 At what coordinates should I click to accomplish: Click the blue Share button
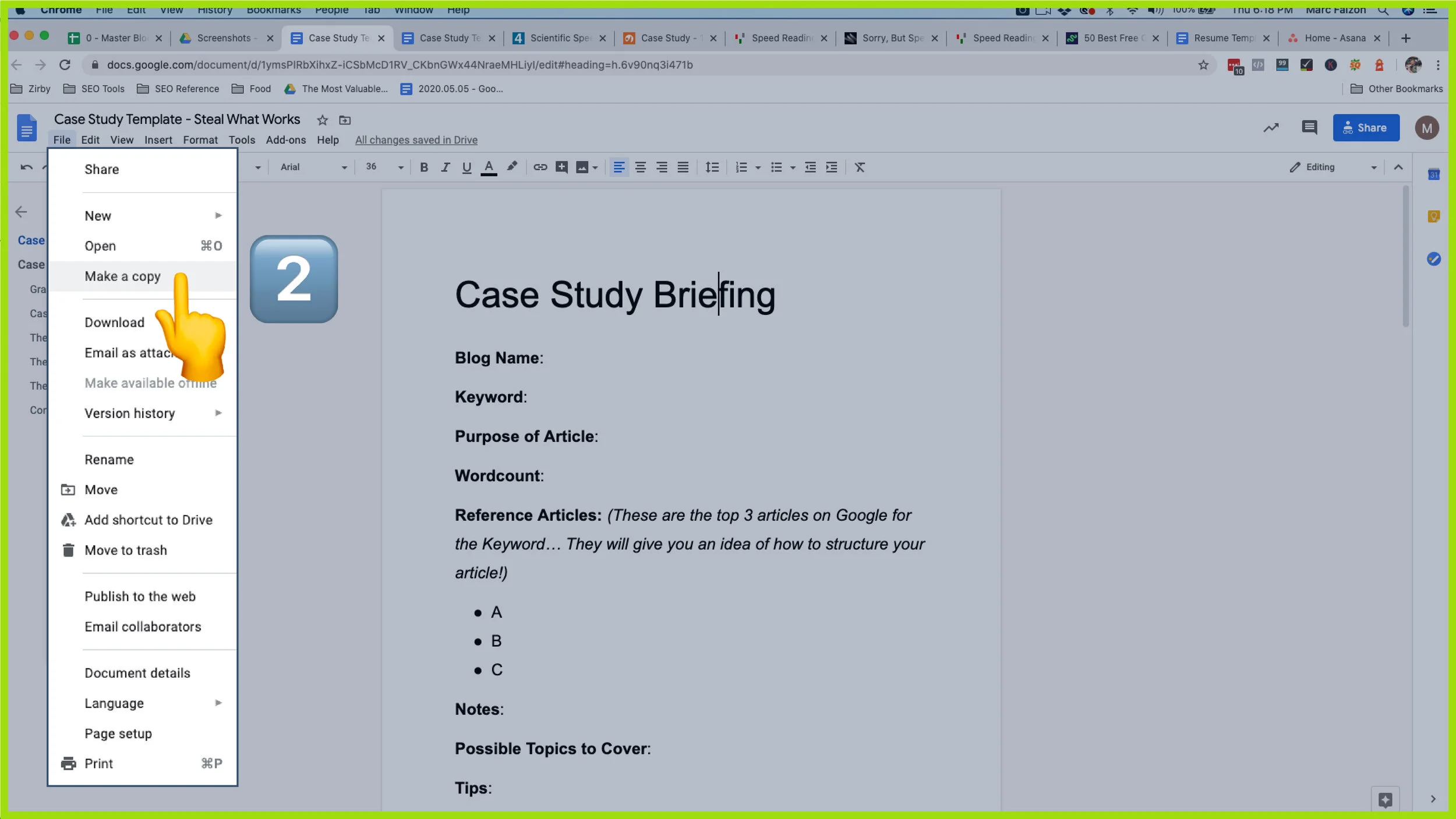coord(1366,127)
